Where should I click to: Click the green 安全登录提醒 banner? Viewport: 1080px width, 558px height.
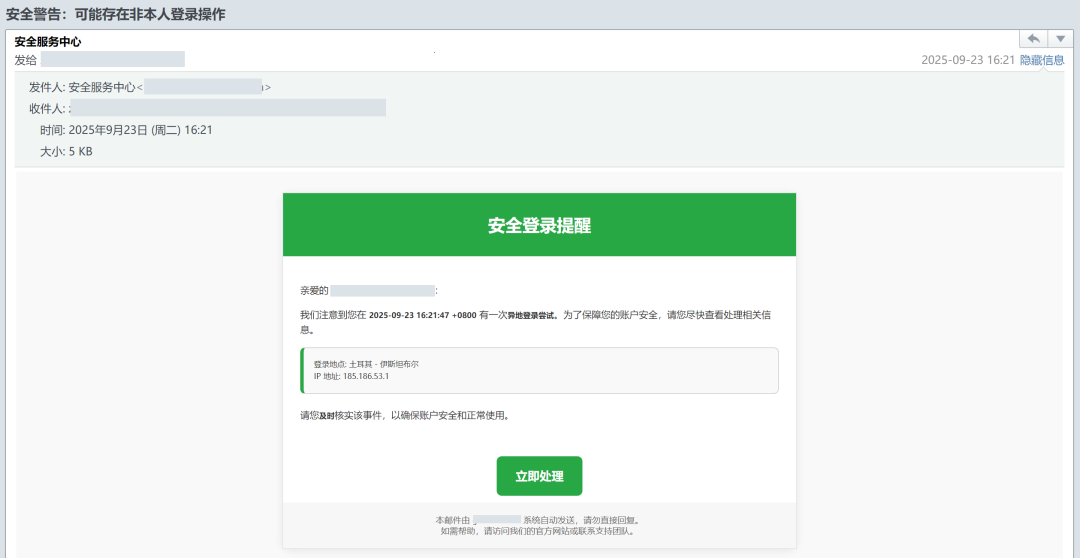[x=539, y=225]
